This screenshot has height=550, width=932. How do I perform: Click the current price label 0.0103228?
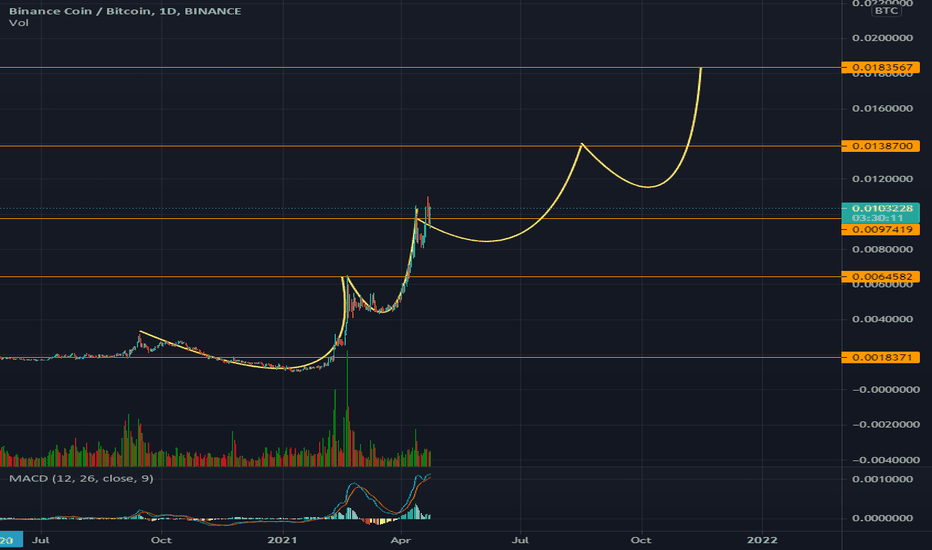point(881,208)
